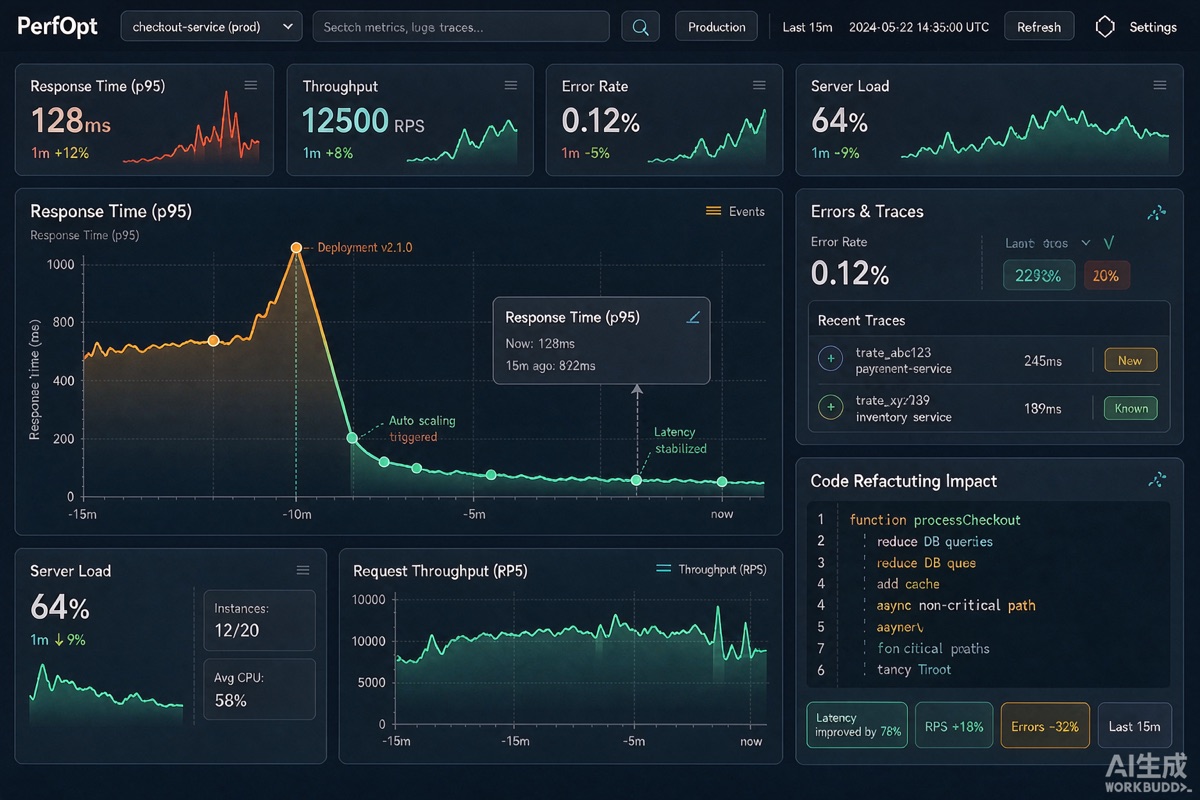Click the Settings label

click(x=1153, y=27)
